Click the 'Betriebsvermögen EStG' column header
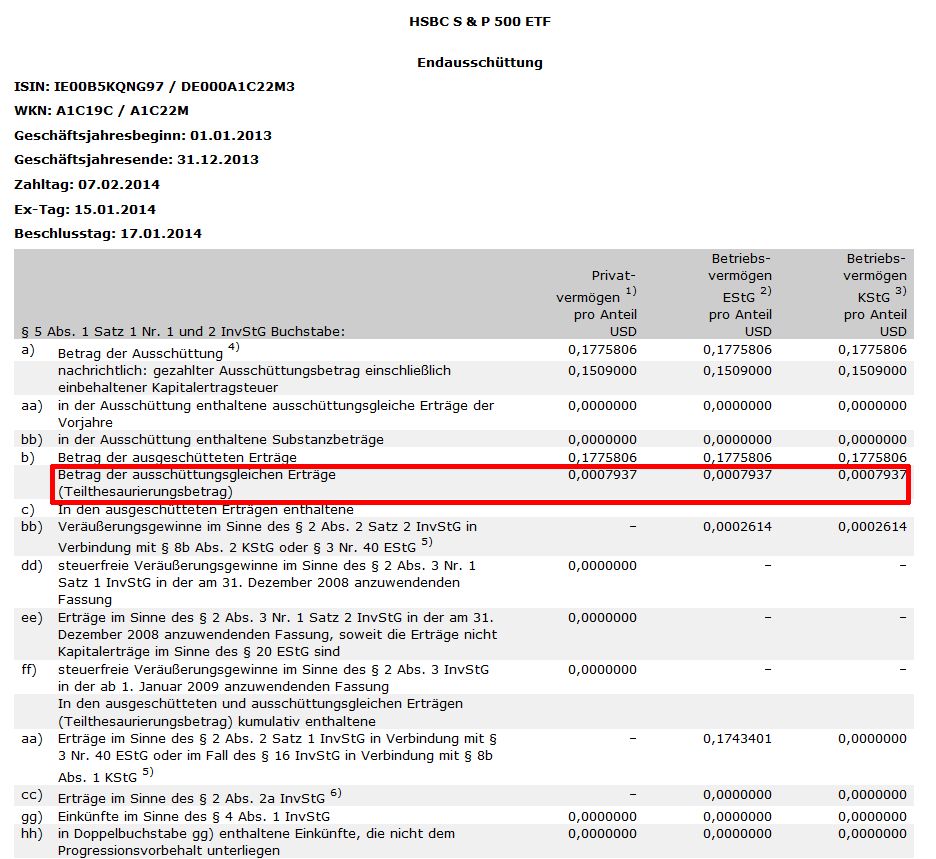The height and width of the screenshot is (859, 936). coord(740,295)
